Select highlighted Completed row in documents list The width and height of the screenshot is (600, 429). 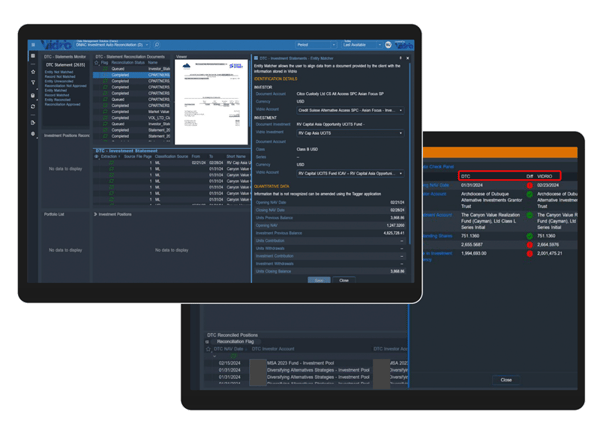tap(132, 75)
